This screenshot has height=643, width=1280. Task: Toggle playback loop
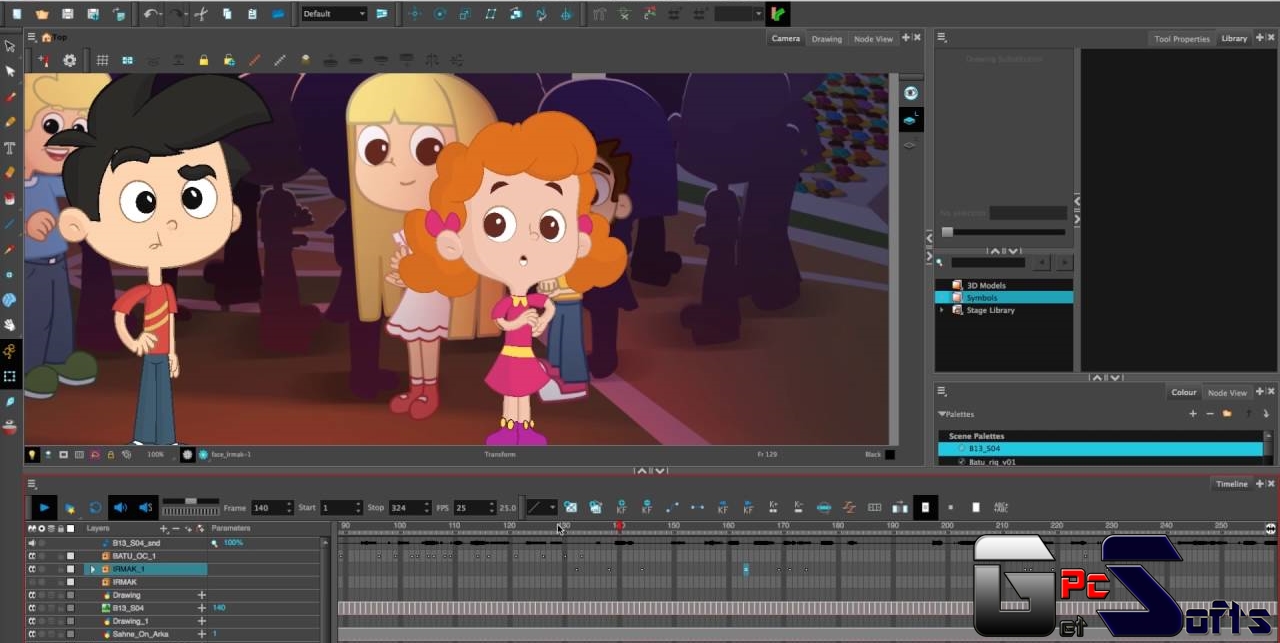click(95, 508)
